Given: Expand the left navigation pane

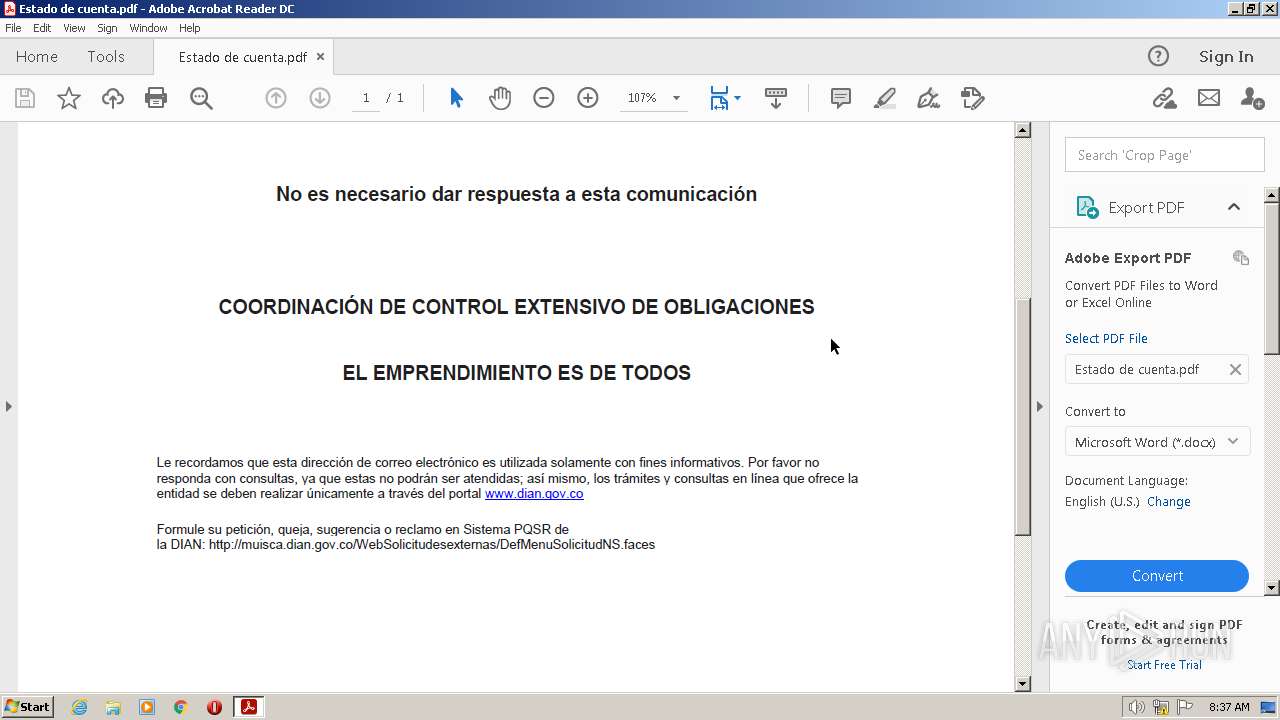Looking at the screenshot, I should [x=9, y=406].
